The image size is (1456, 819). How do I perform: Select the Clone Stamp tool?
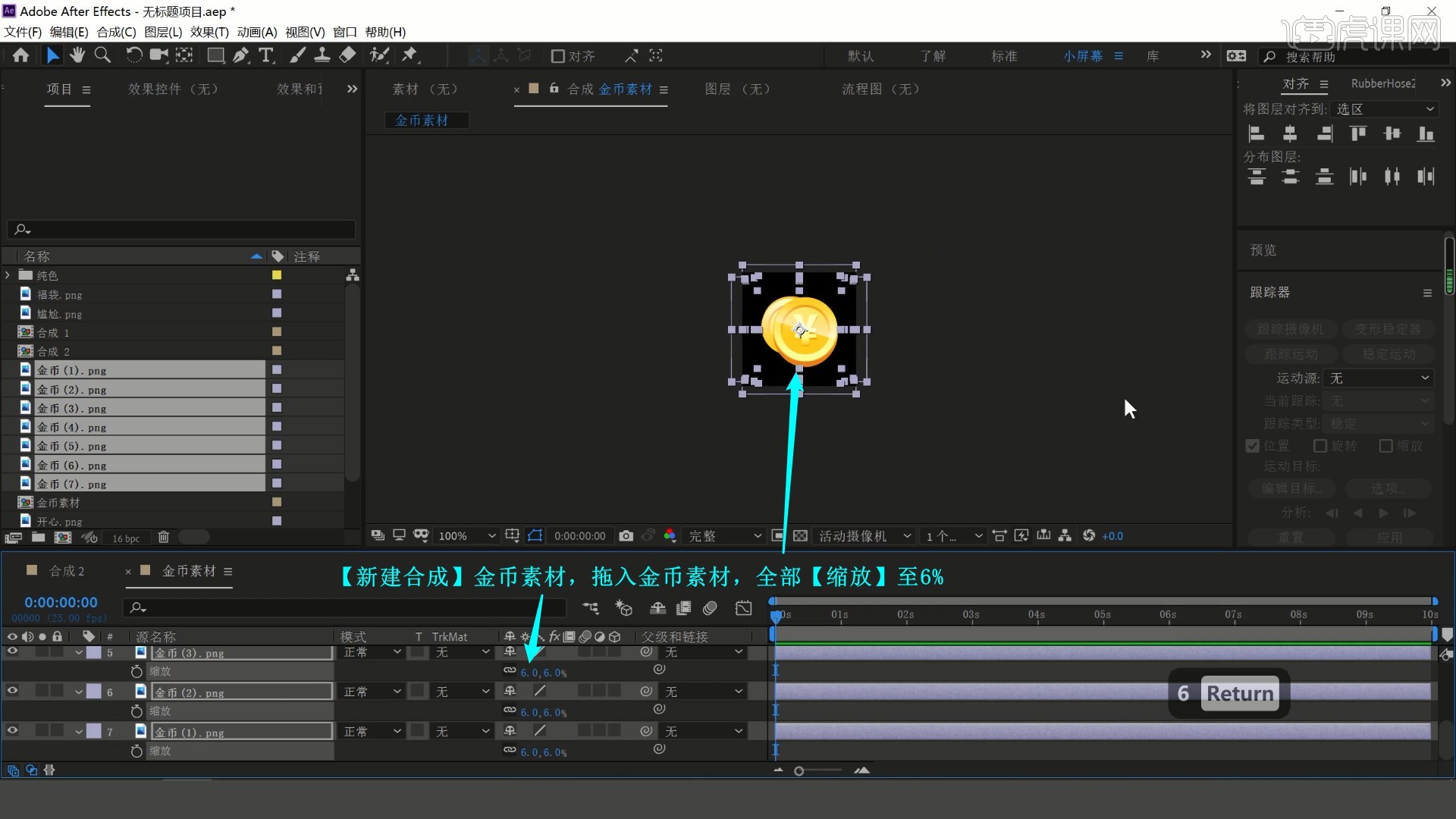(x=322, y=55)
